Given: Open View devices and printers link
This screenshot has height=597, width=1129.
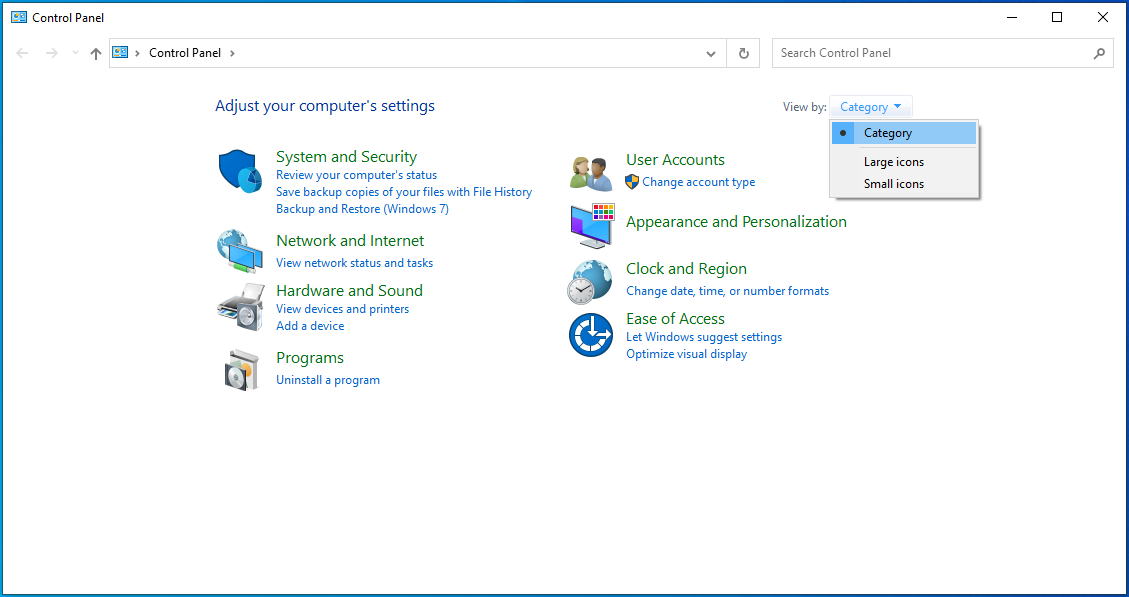Looking at the screenshot, I should (342, 309).
